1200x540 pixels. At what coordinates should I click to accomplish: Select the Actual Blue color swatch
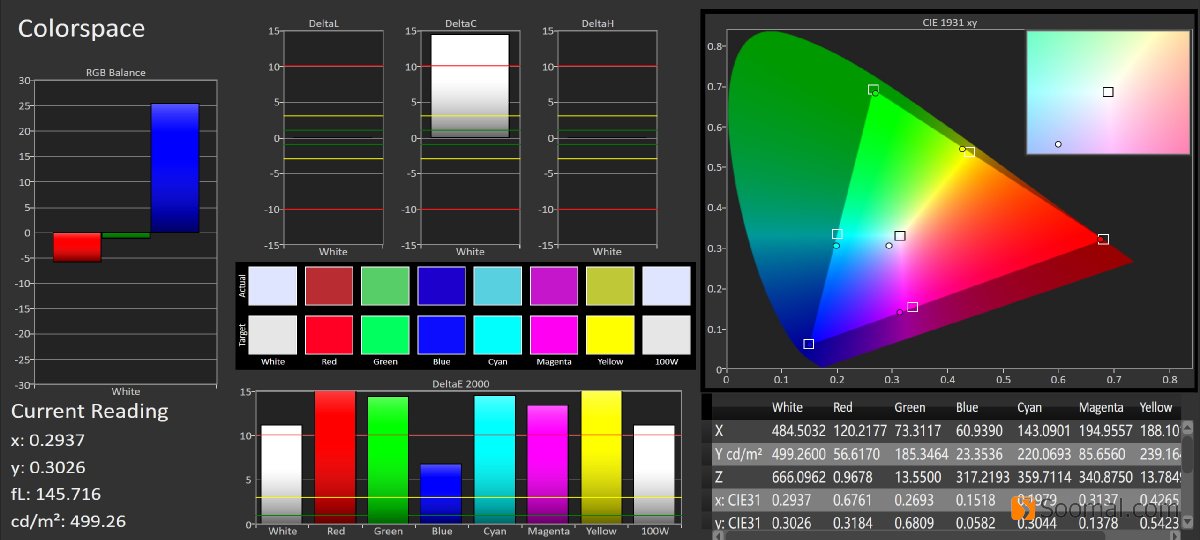(x=441, y=284)
